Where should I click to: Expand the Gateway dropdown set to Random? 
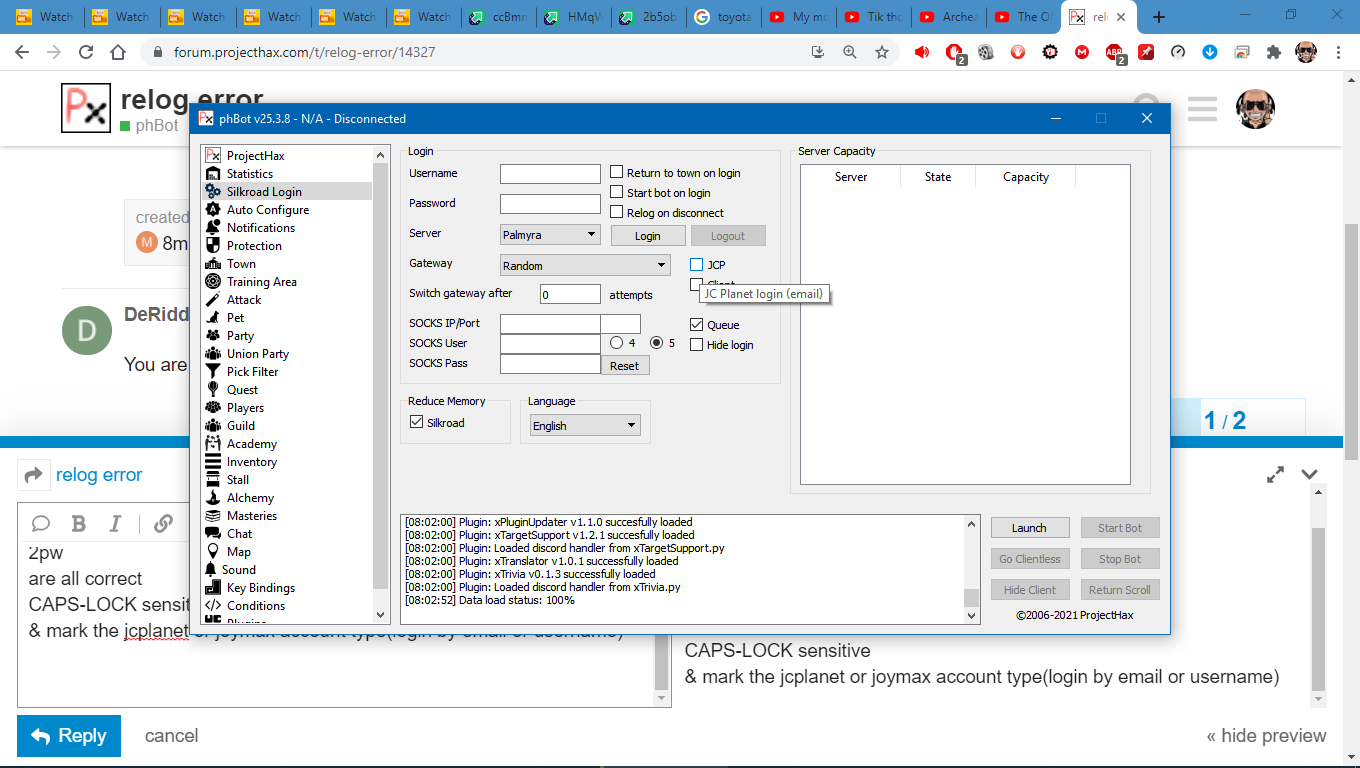(585, 265)
